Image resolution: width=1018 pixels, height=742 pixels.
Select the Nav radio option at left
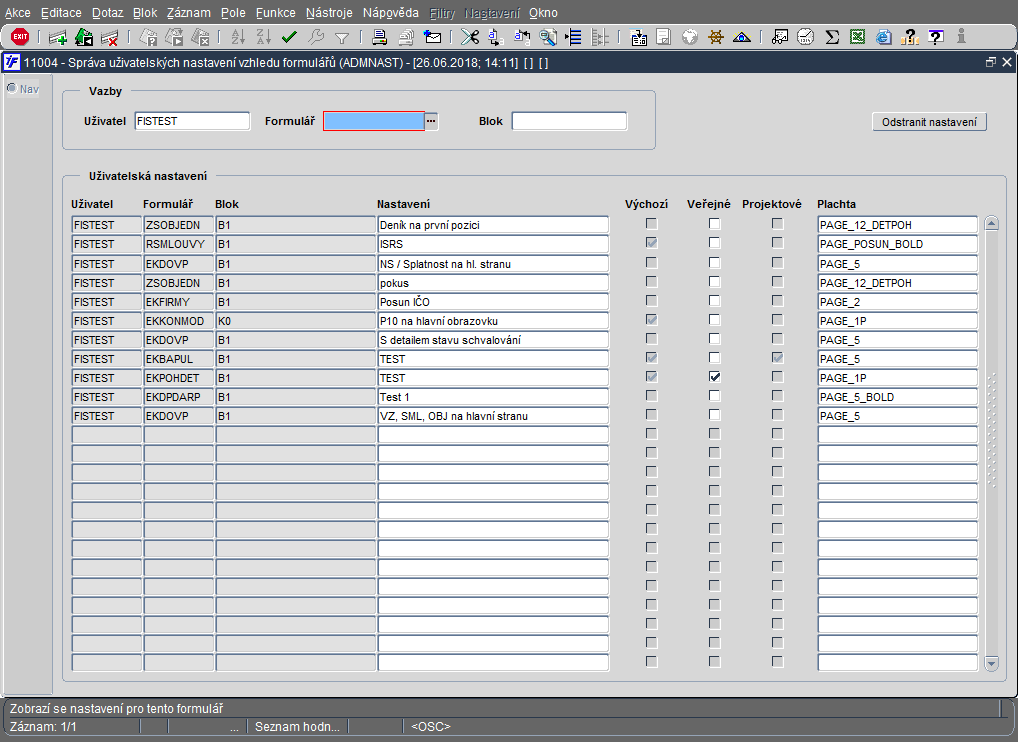(x=12, y=88)
